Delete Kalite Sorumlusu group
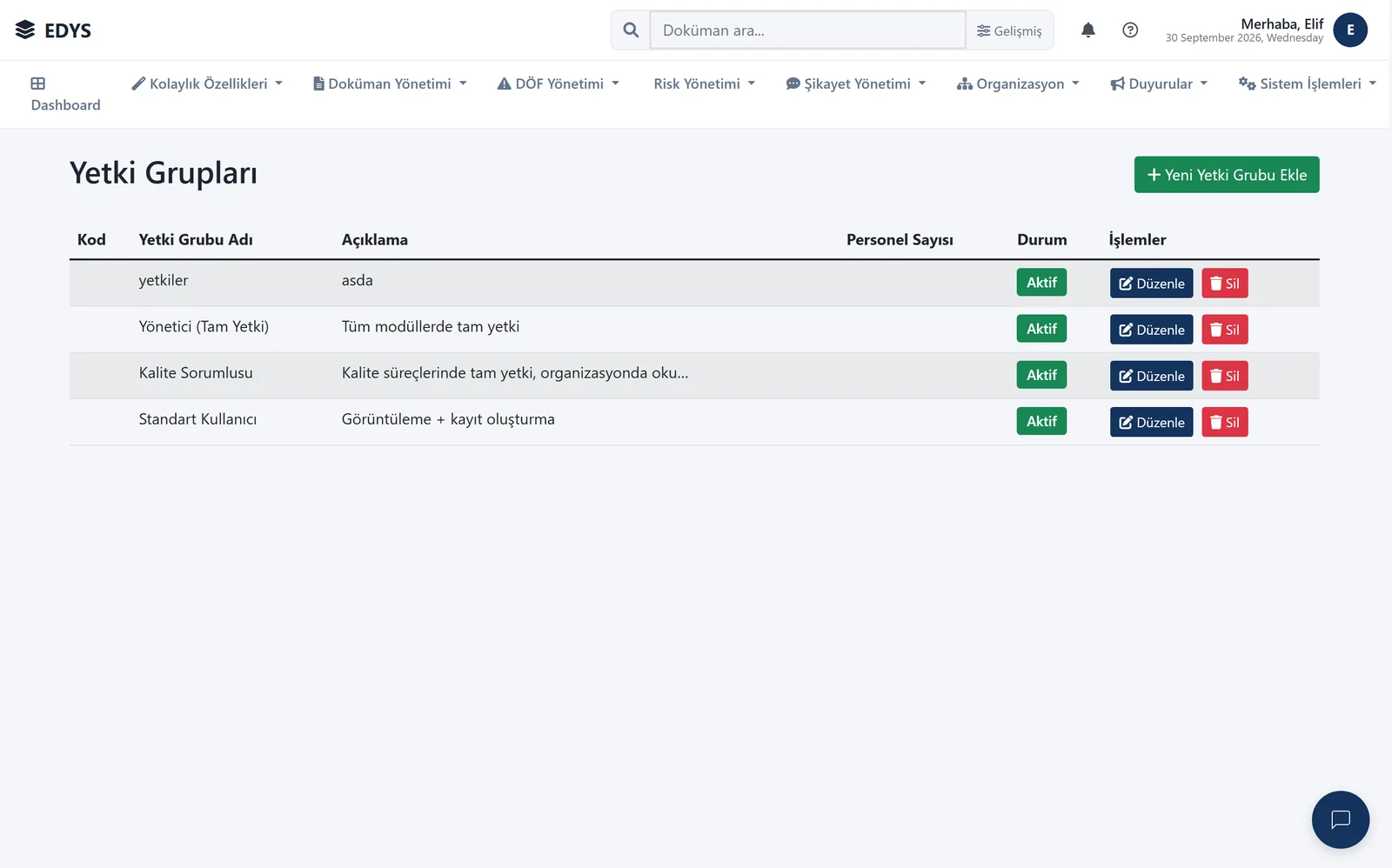This screenshot has height=868, width=1392. click(1225, 376)
